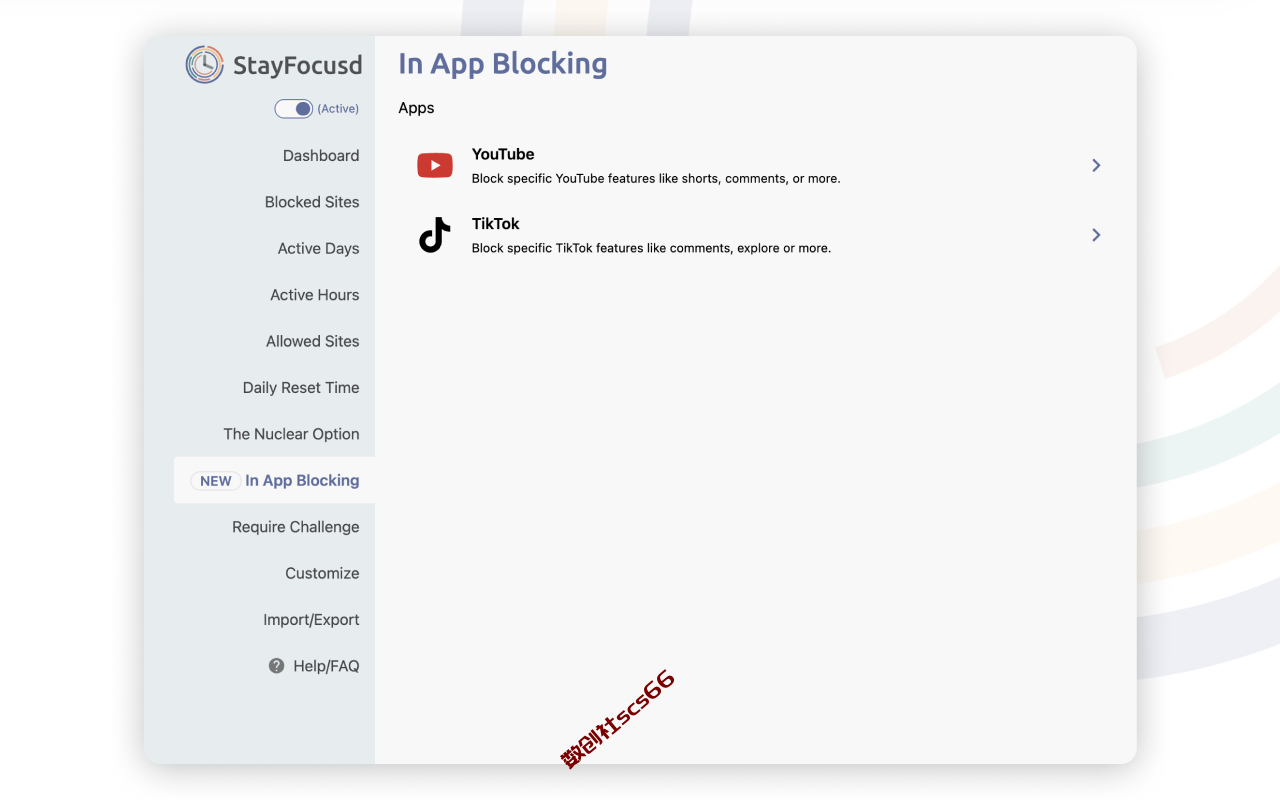Select The Nuclear Option
Image resolution: width=1280 pixels, height=800 pixels.
click(x=292, y=434)
